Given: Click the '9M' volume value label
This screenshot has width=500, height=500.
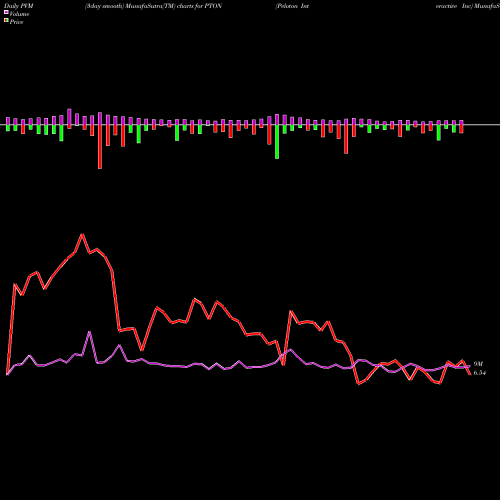Looking at the screenshot, I should [x=478, y=364].
